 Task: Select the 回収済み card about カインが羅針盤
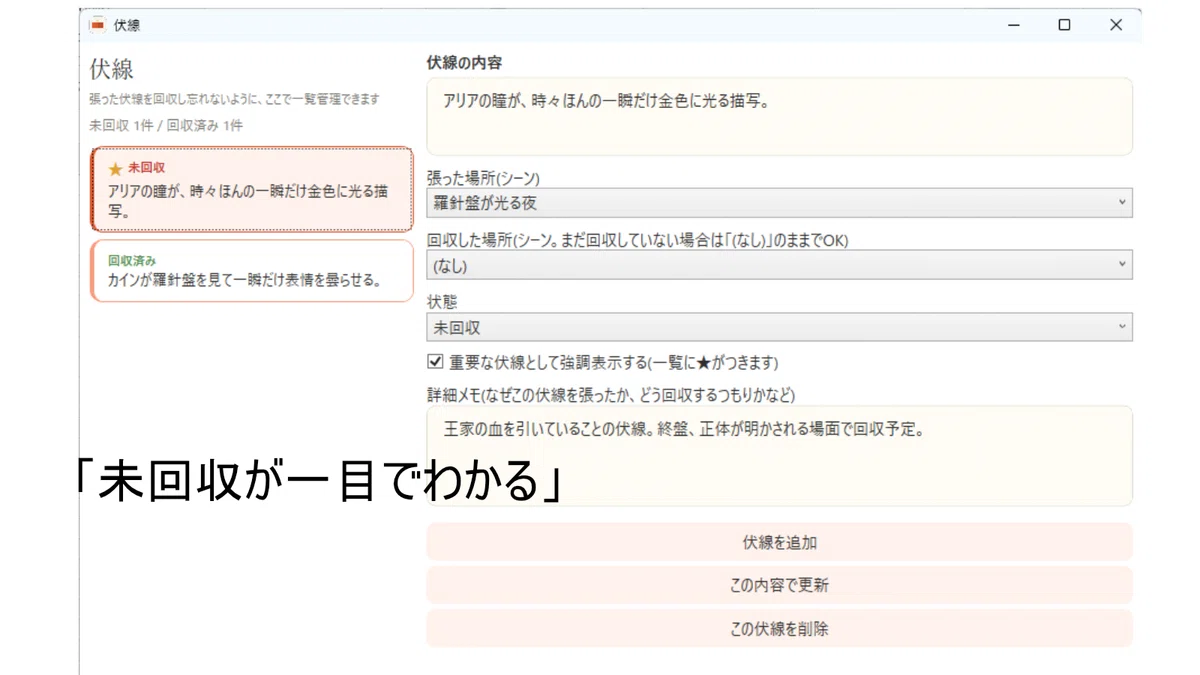coord(251,271)
